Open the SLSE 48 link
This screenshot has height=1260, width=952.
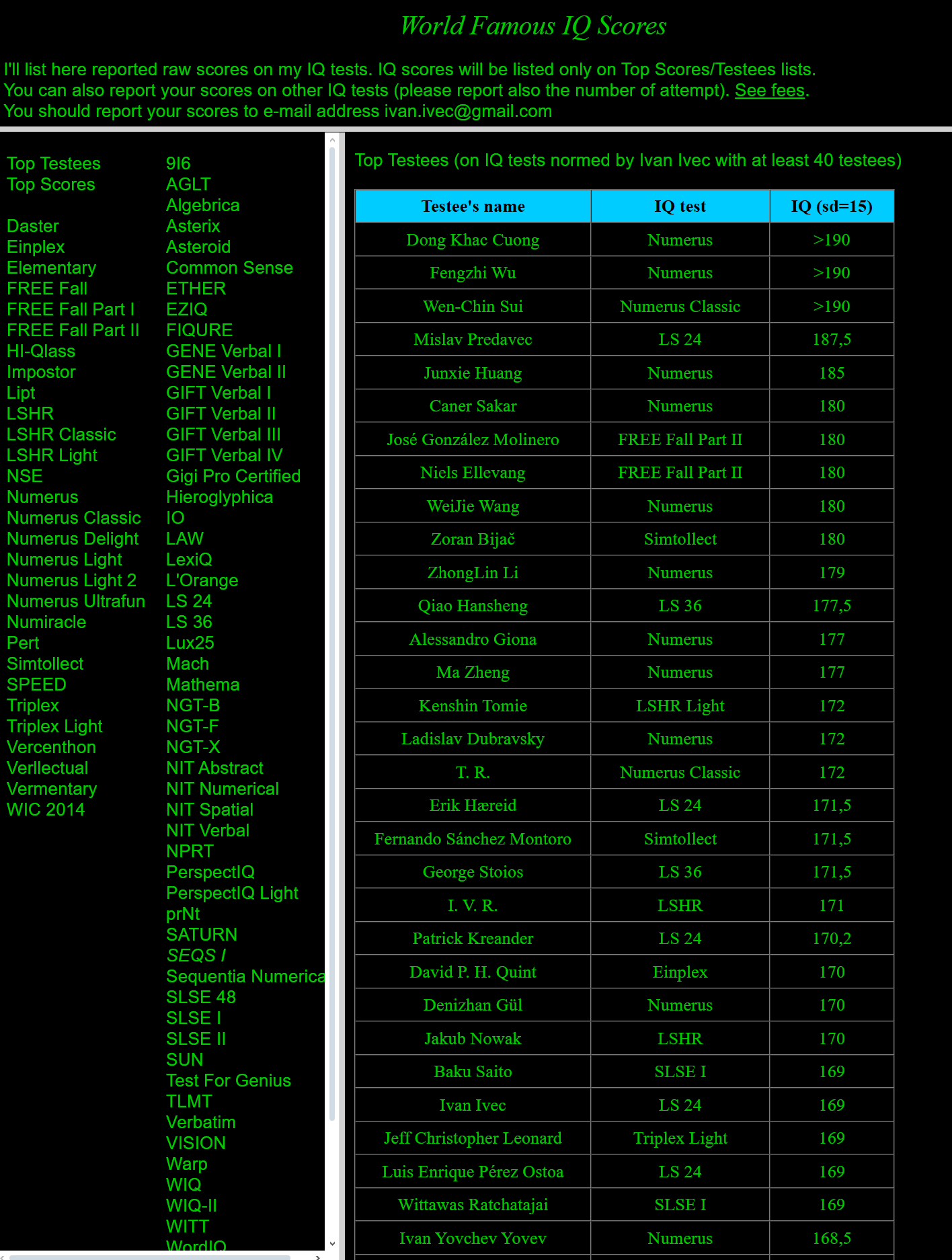[201, 997]
